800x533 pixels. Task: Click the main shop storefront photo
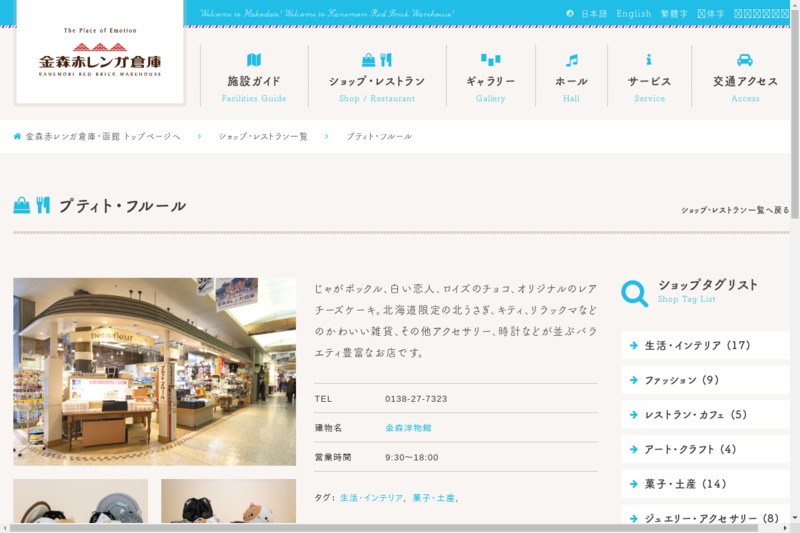click(154, 371)
